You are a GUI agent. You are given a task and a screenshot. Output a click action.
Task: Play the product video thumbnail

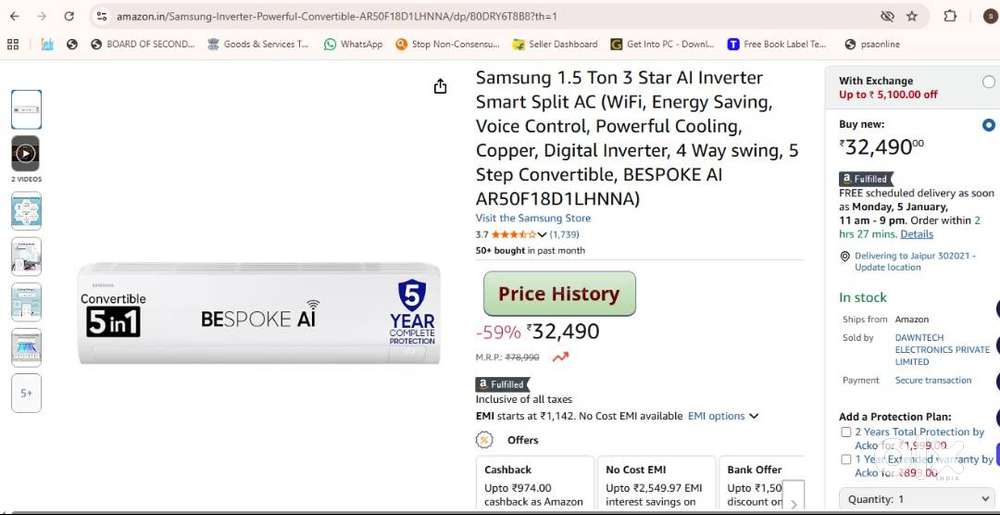(25, 153)
